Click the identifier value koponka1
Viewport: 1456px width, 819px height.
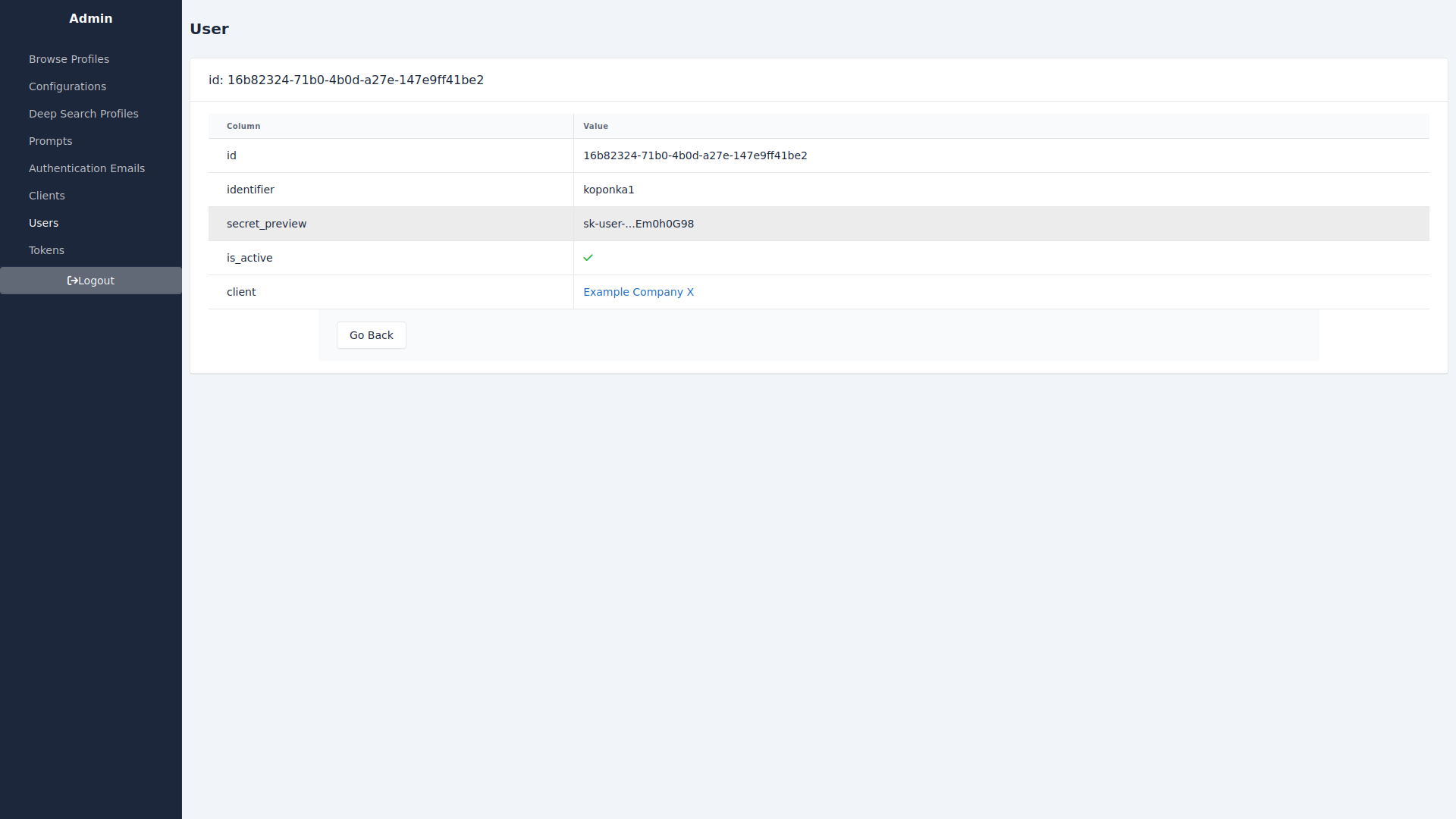pos(608,190)
